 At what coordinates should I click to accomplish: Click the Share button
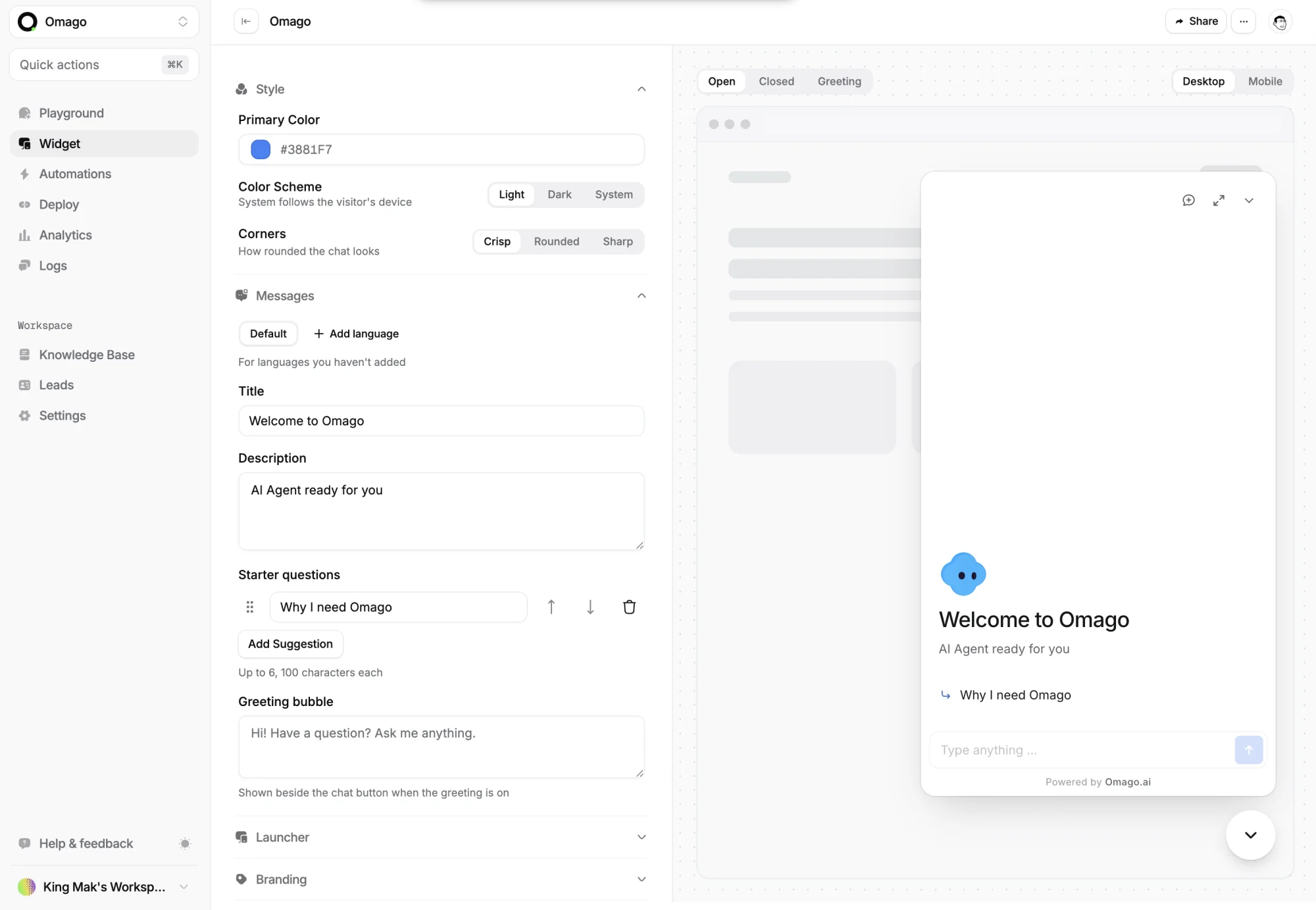tap(1196, 21)
